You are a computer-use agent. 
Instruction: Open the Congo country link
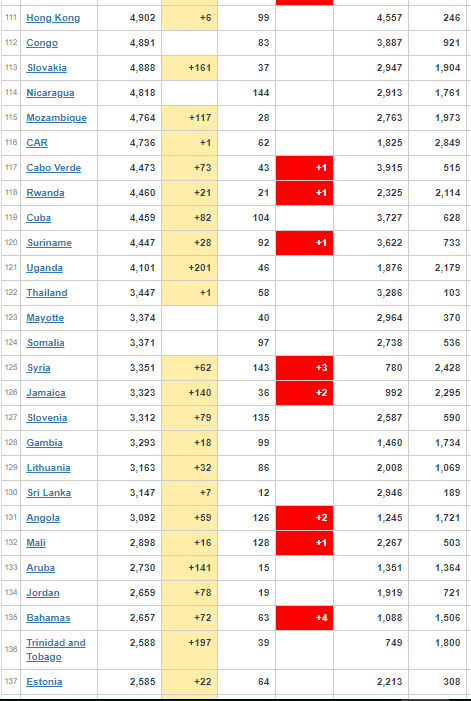(42, 43)
